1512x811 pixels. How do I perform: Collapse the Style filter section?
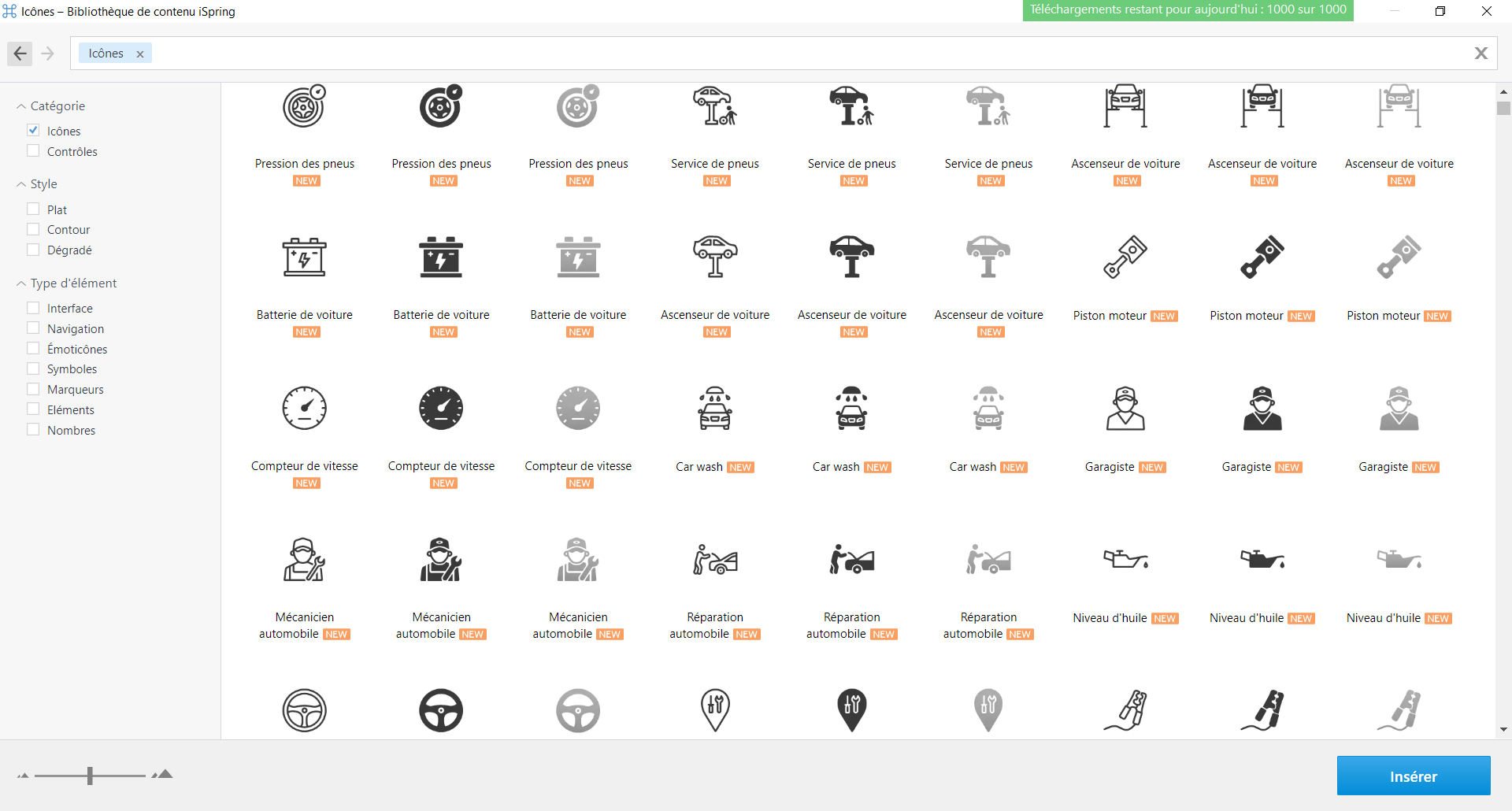[x=21, y=184]
